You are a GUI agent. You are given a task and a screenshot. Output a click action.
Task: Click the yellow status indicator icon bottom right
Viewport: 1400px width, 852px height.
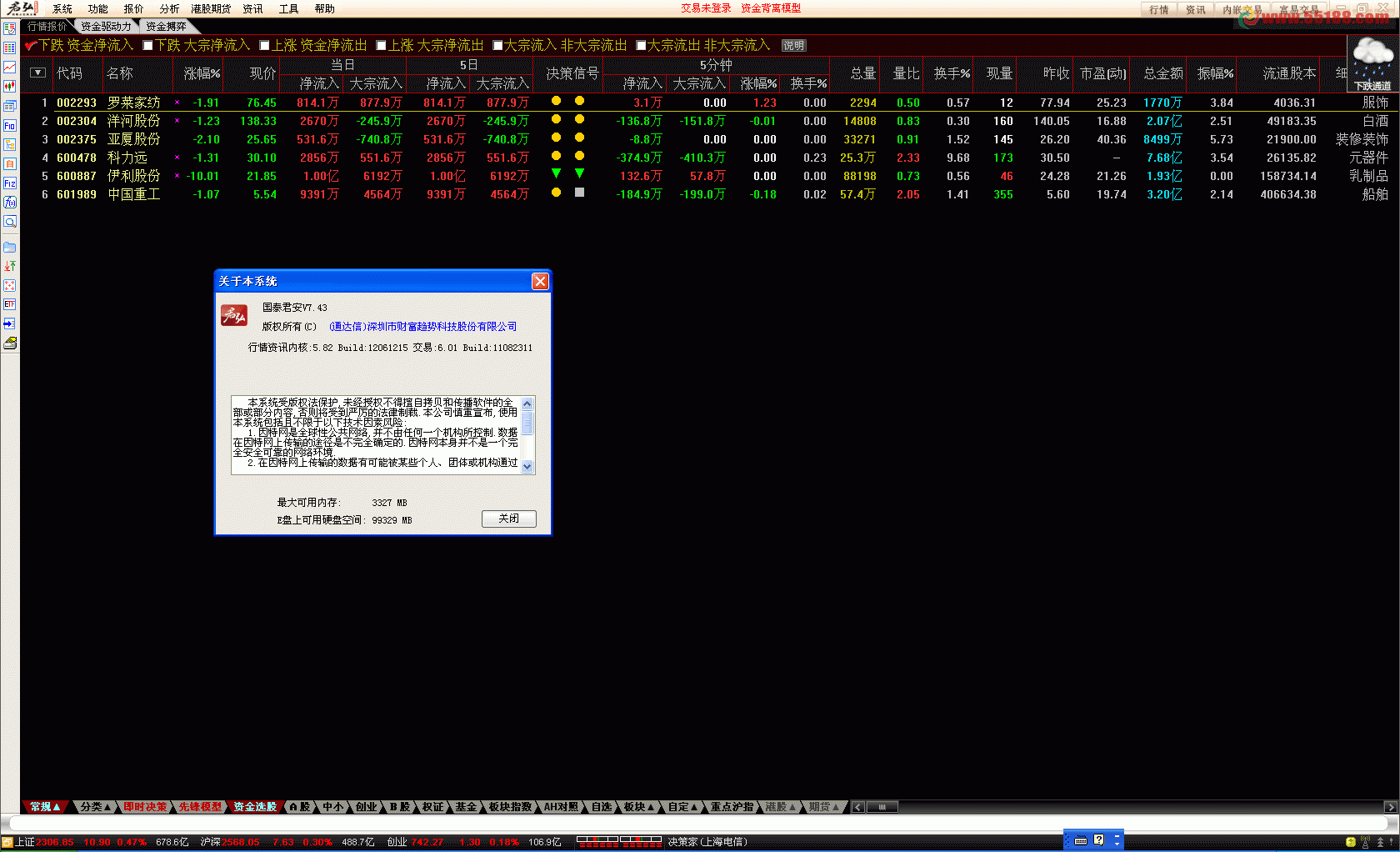click(1350, 842)
